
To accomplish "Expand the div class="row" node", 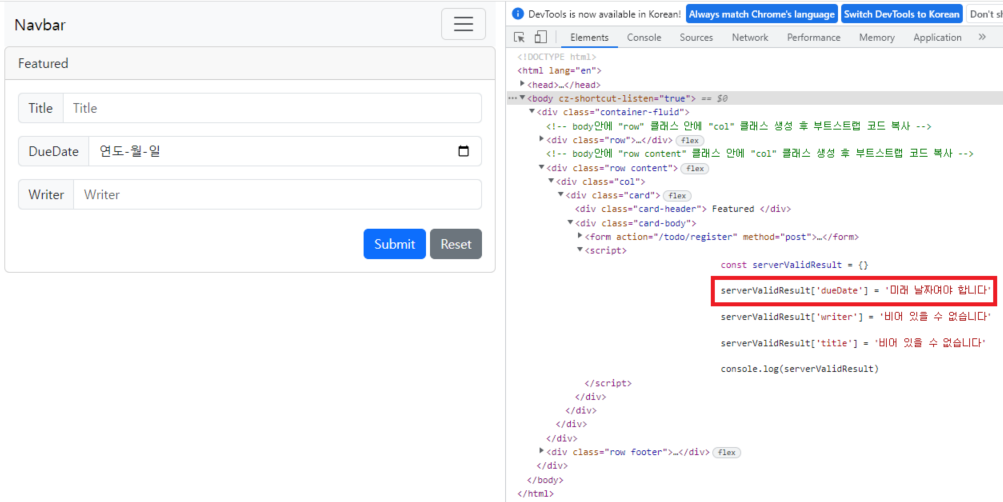I will coord(542,139).
